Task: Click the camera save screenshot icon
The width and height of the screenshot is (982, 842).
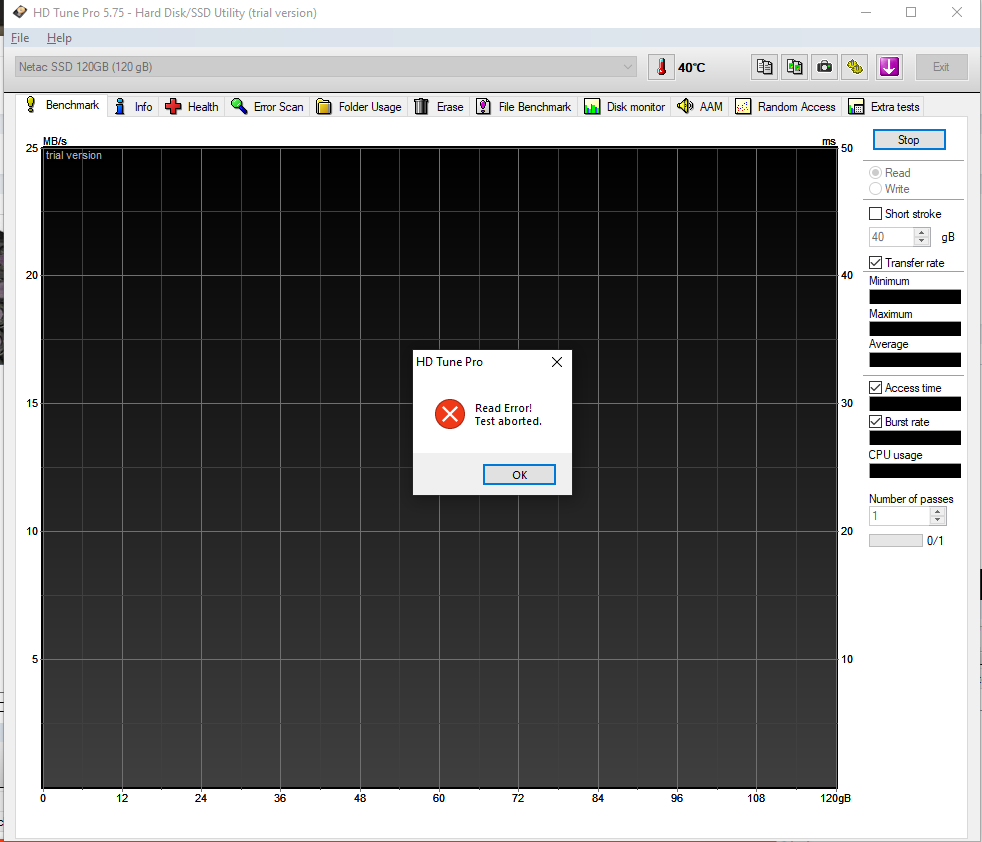Action: coord(824,67)
